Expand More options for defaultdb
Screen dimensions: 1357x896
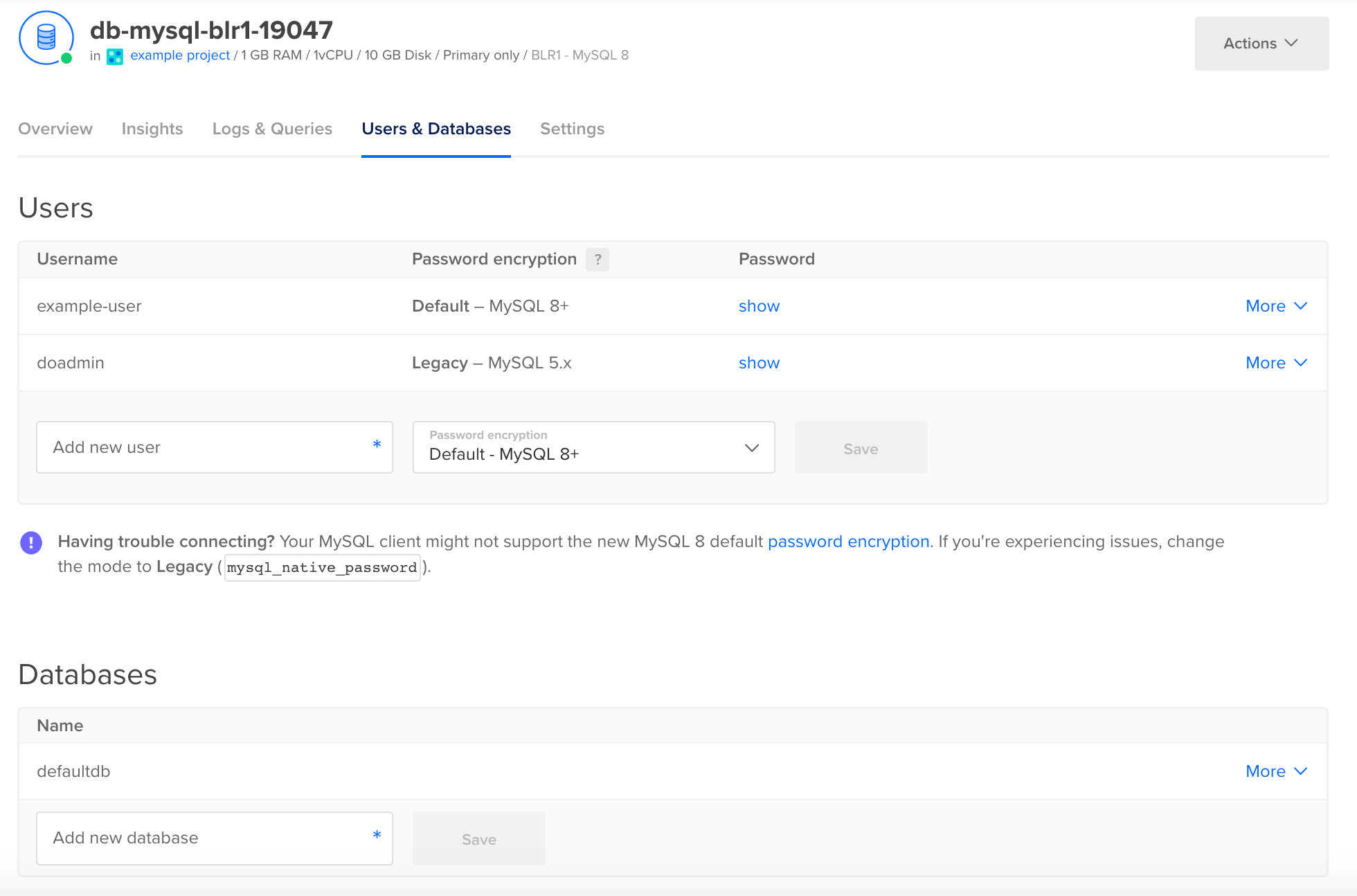click(1276, 771)
